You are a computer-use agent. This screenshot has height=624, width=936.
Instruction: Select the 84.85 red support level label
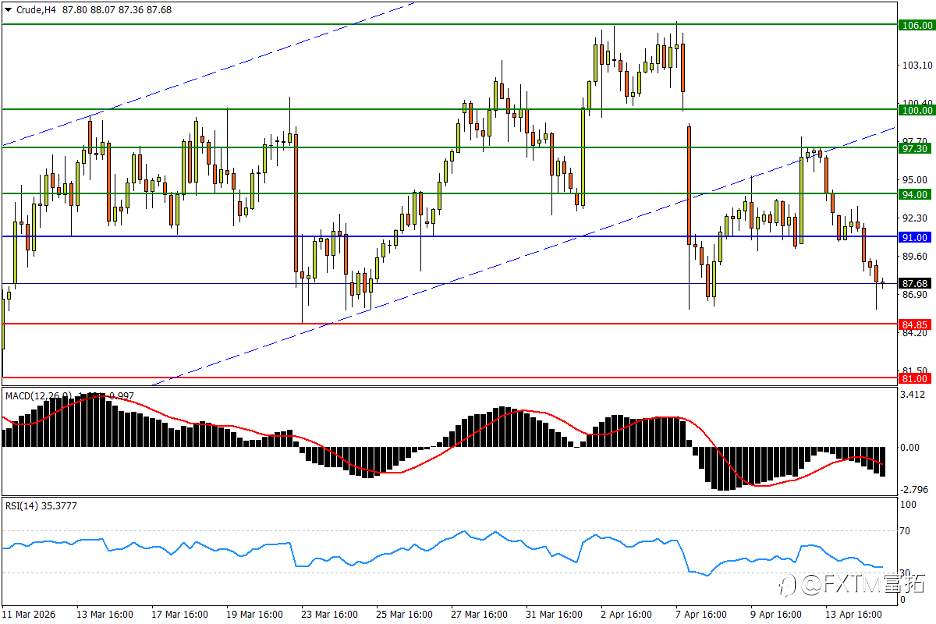[915, 325]
